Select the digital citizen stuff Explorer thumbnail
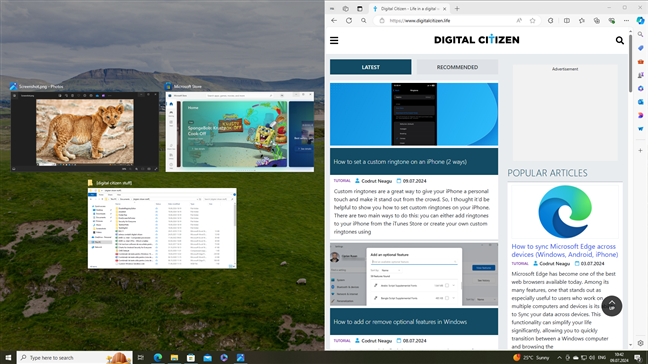This screenshot has height=364, width=648. 162,228
